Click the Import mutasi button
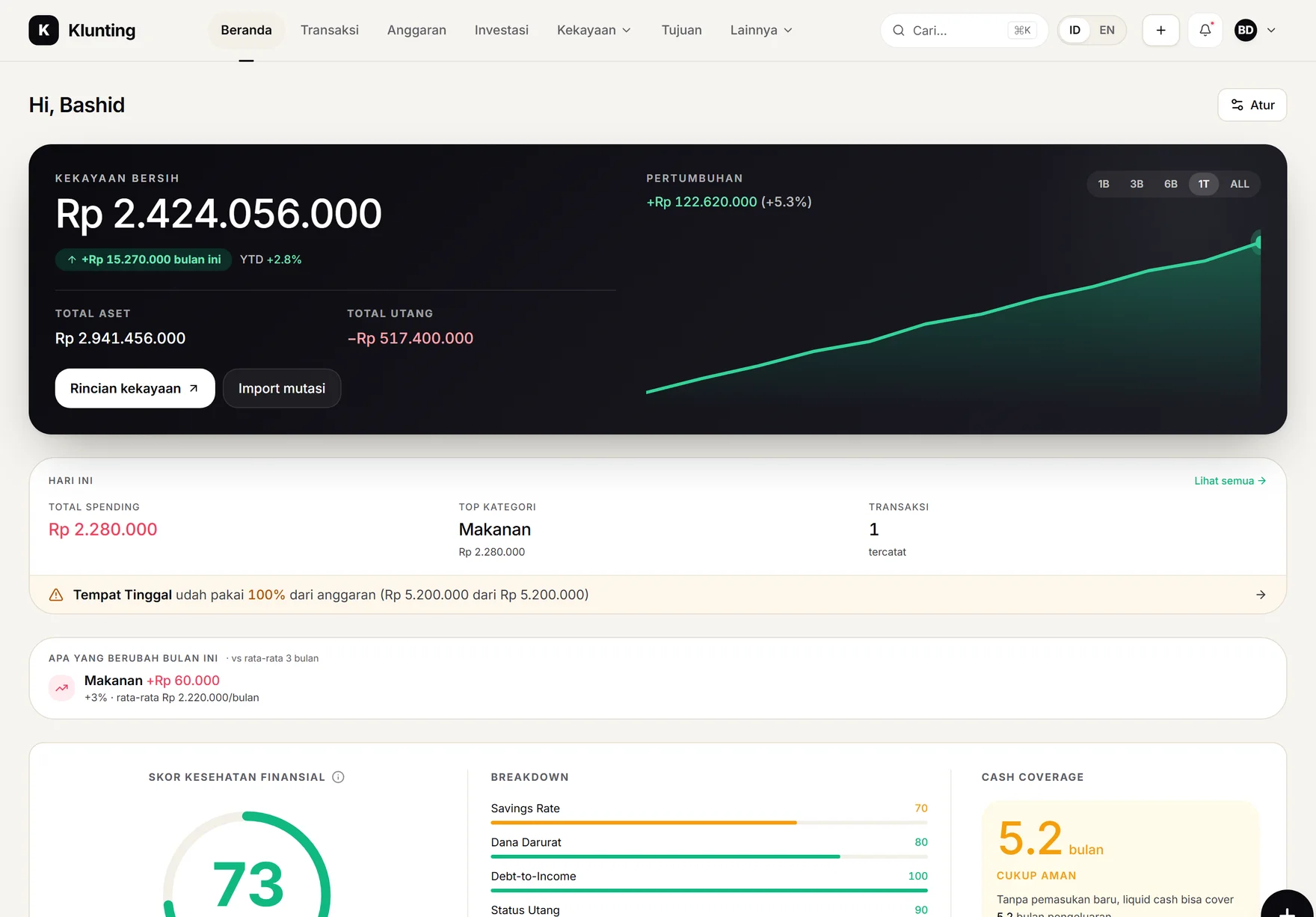The width and height of the screenshot is (1316, 917). pyautogui.click(x=281, y=388)
